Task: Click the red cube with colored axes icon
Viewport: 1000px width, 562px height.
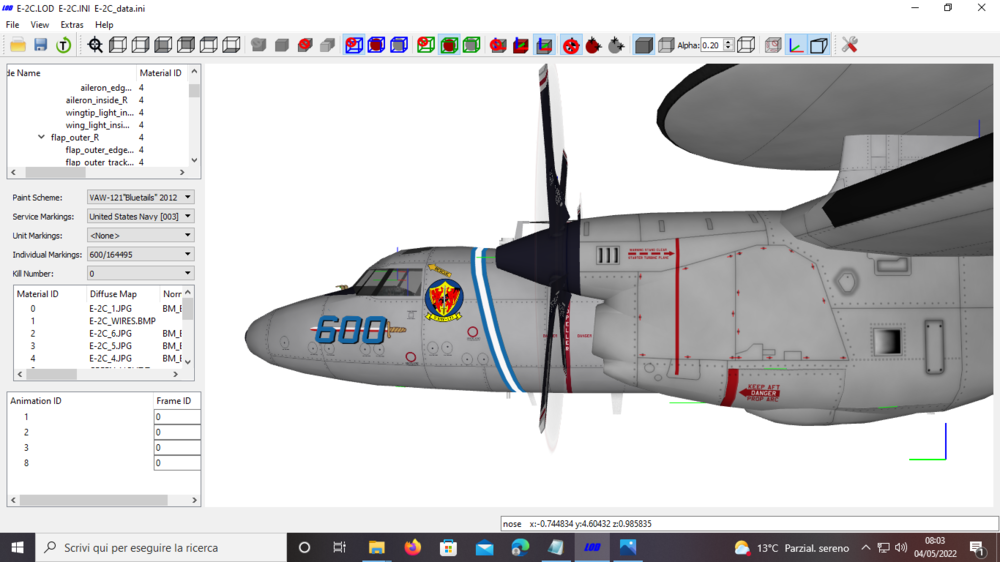Action: 521,45
